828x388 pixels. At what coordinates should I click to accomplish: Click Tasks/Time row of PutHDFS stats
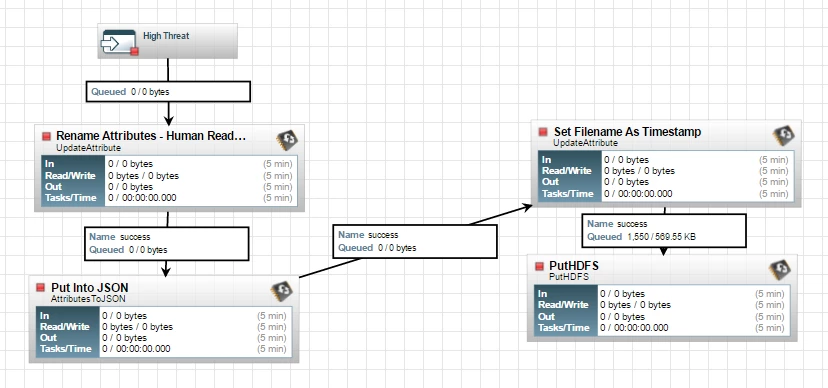point(662,328)
